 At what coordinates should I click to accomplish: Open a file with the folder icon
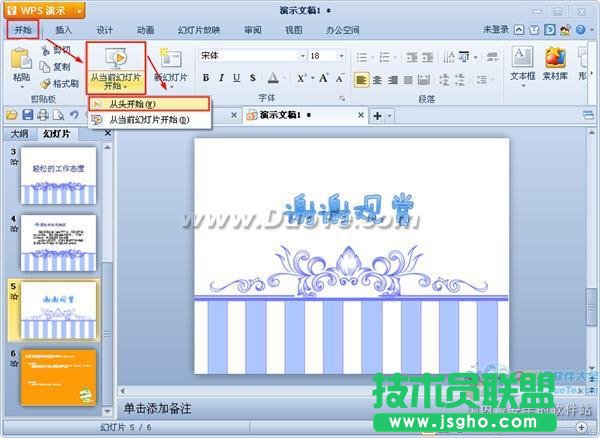(11, 114)
